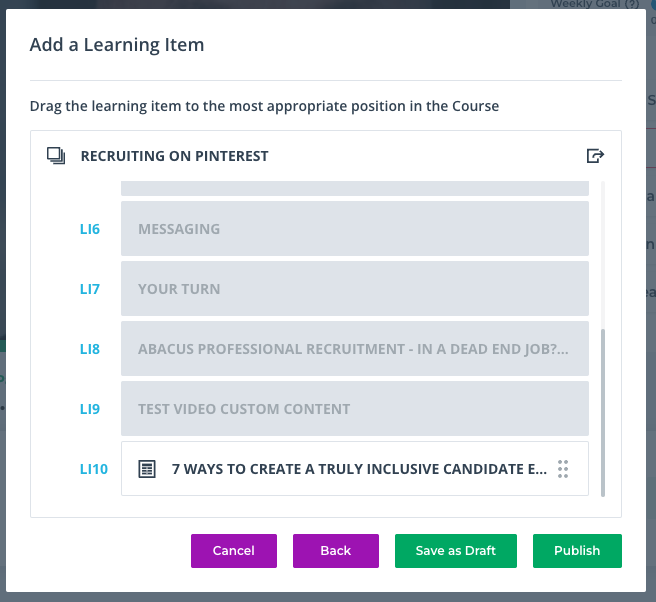This screenshot has width=656, height=602.
Task: Click the Weekly Goal help question mark
Action: click(x=631, y=4)
